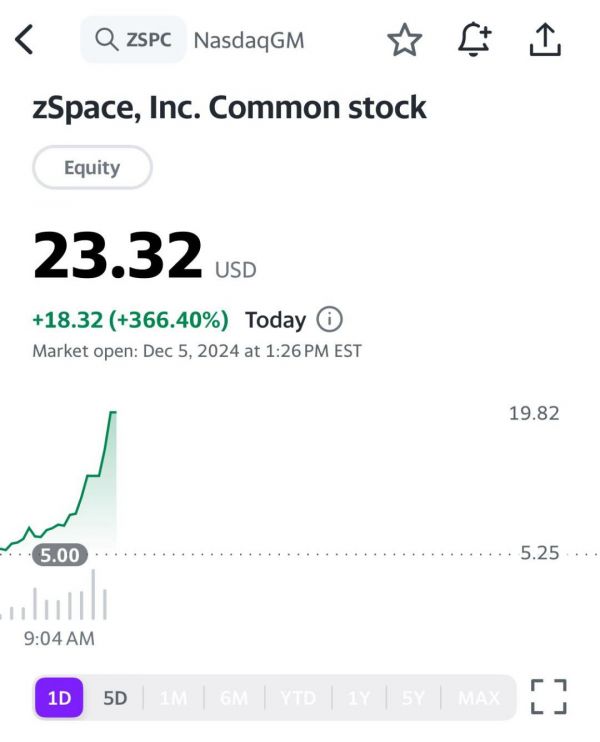Select the 1D chart range
Screen dimensions: 600x742
(x=60, y=697)
